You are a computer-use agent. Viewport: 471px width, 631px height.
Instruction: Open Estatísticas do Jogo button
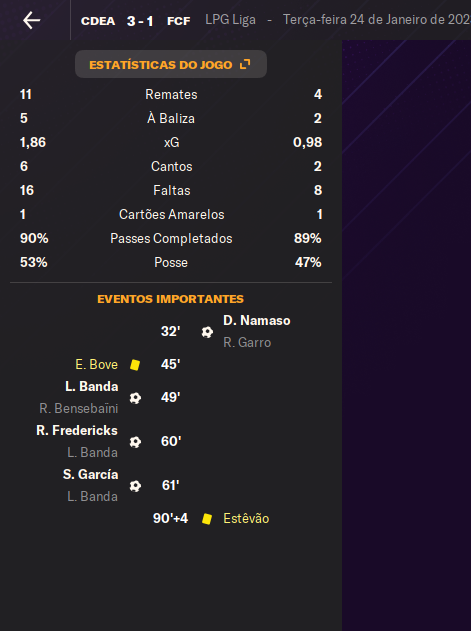[x=171, y=64]
